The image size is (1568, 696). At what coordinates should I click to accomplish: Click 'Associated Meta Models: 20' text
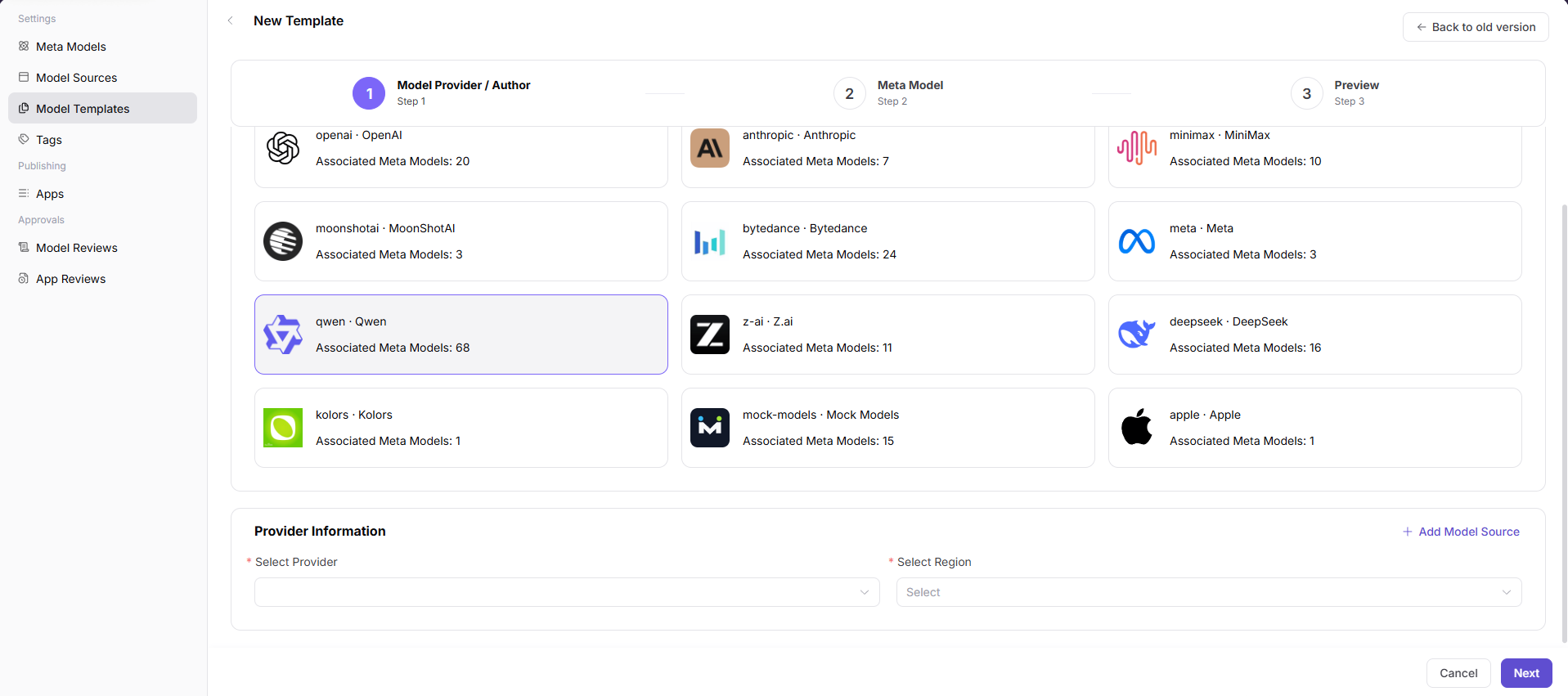pyautogui.click(x=393, y=161)
